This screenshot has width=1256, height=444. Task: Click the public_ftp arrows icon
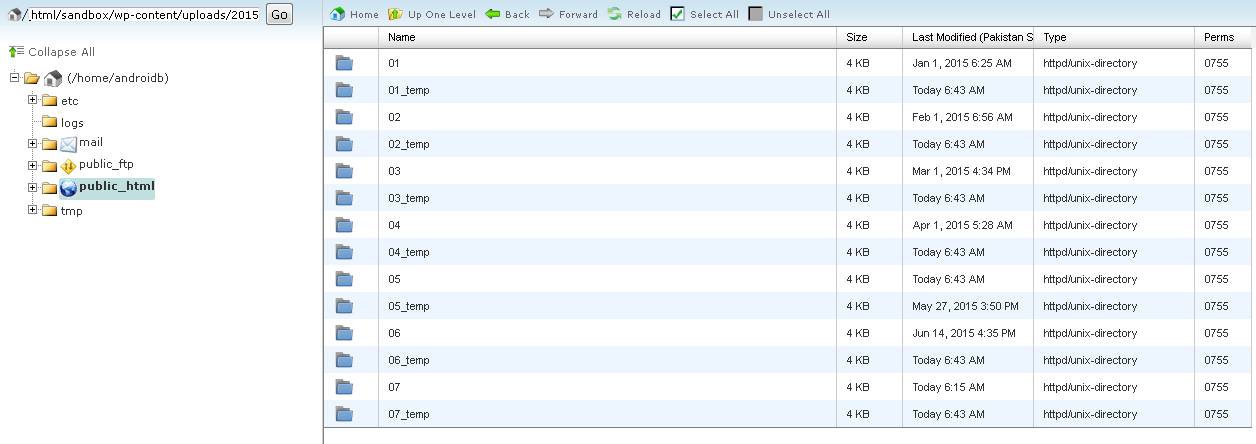pos(68,165)
